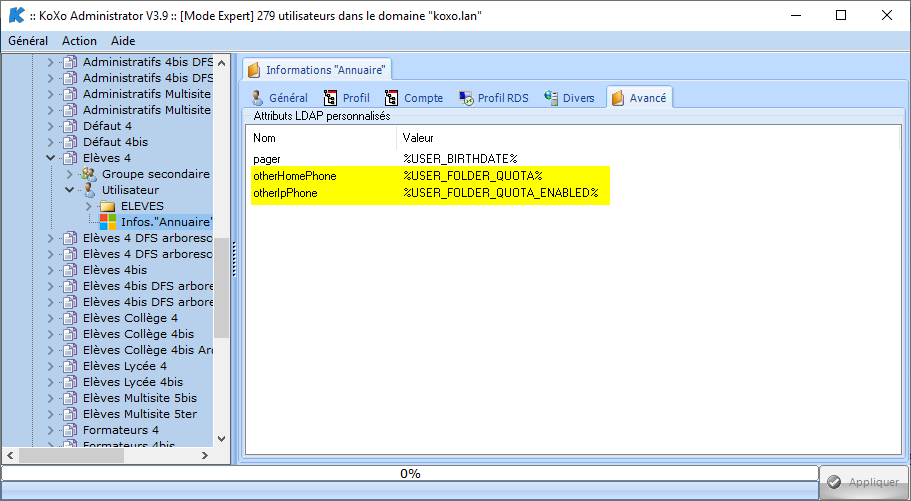This screenshot has width=911, height=501.
Task: Click the Elèves Lycée 4bis template icon
Action: point(70,382)
